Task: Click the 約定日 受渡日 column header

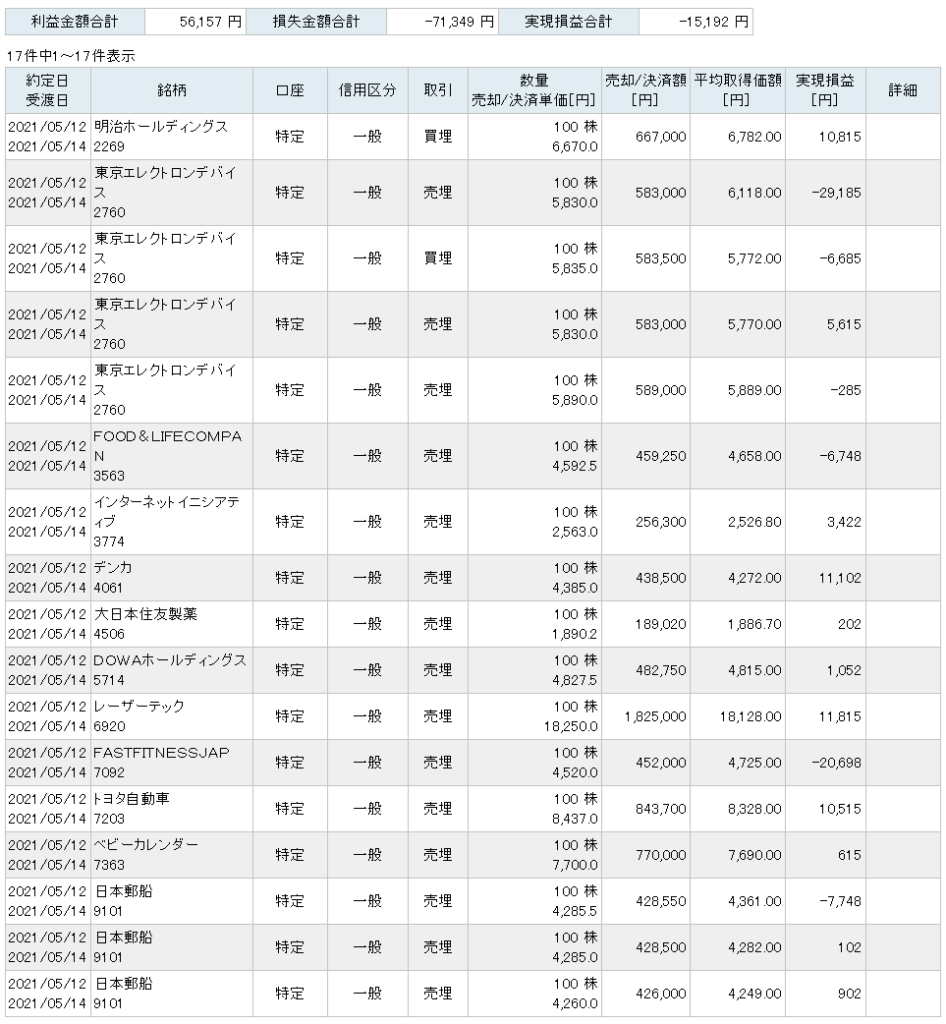Action: coord(48,91)
